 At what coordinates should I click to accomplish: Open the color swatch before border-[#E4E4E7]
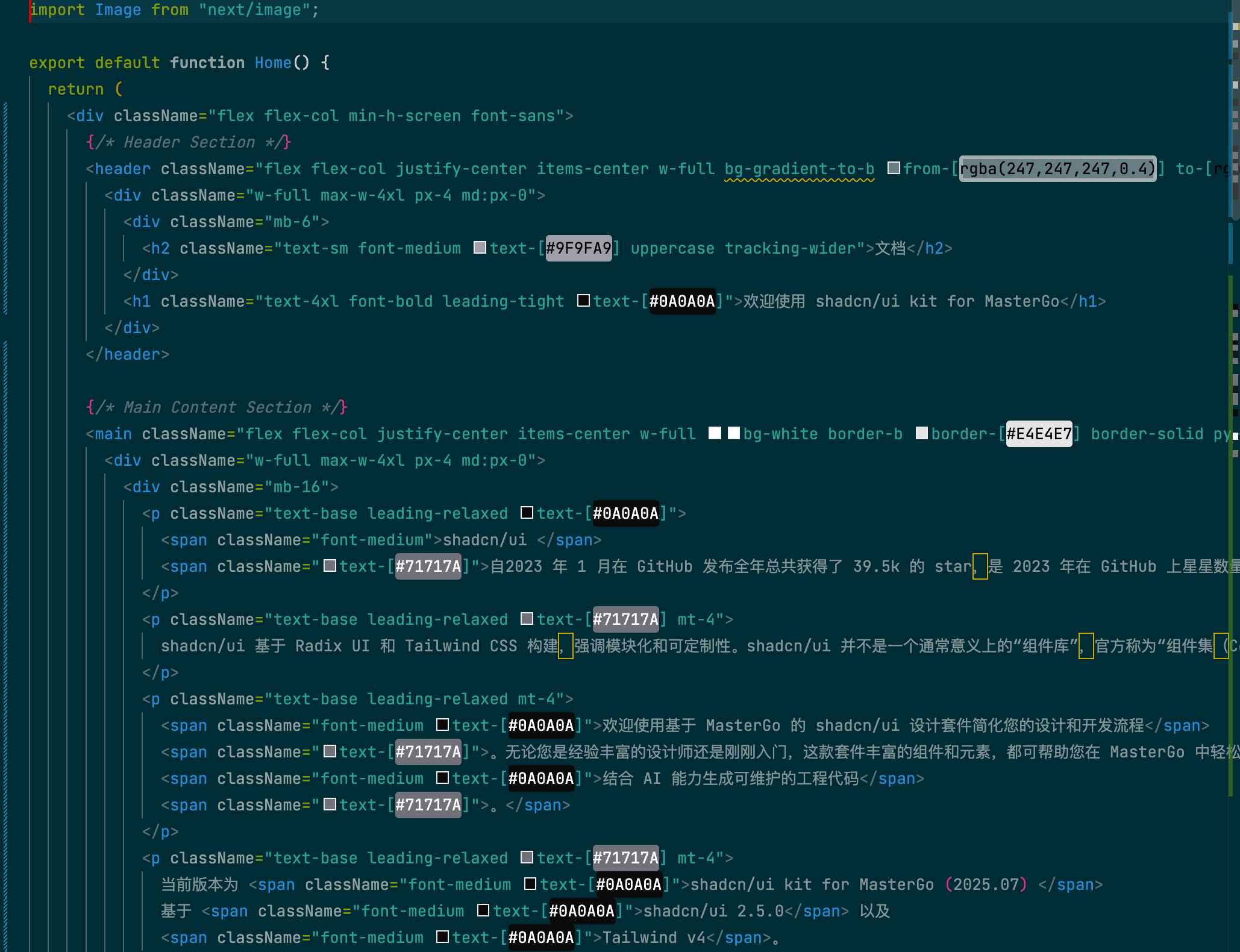[922, 433]
